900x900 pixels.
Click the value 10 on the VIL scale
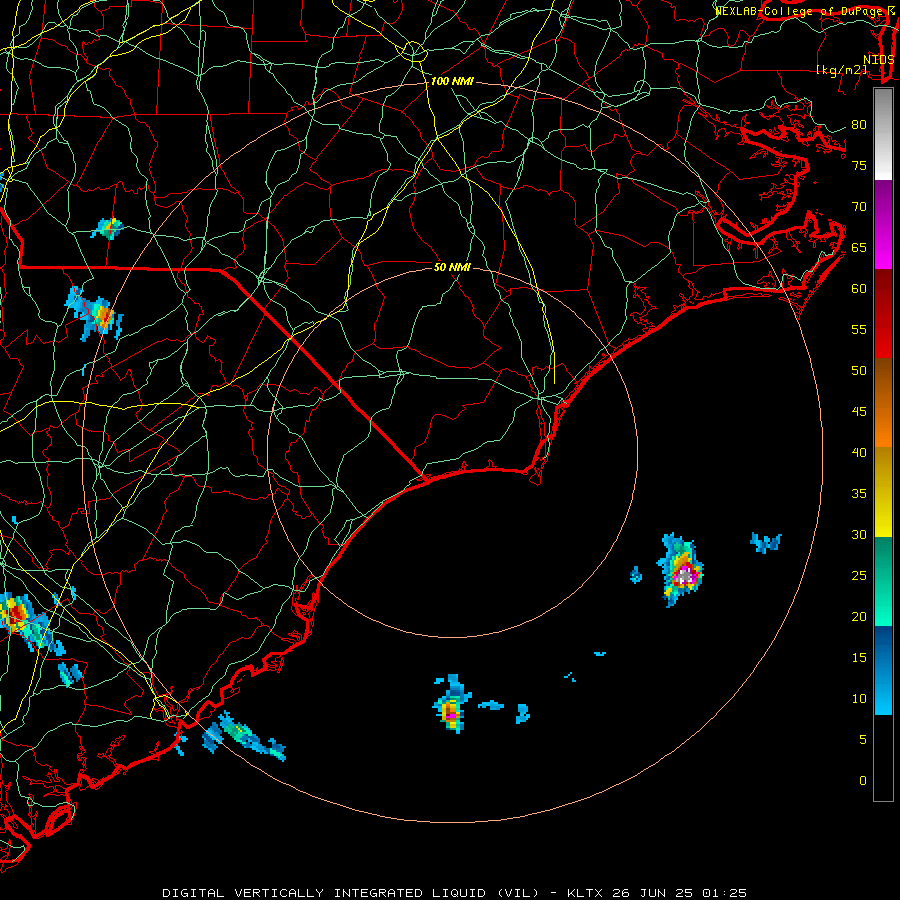(x=859, y=699)
